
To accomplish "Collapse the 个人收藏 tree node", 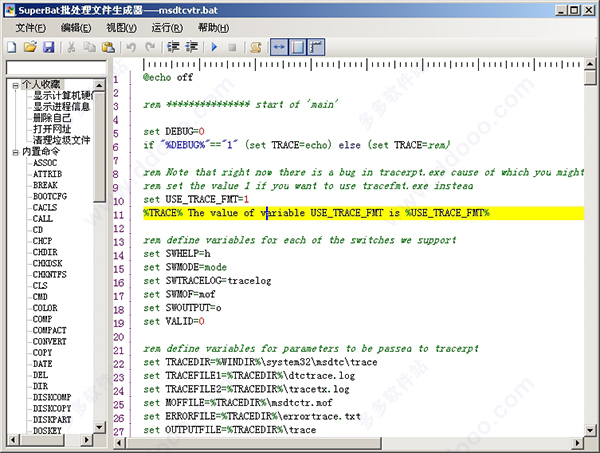I will [15, 85].
